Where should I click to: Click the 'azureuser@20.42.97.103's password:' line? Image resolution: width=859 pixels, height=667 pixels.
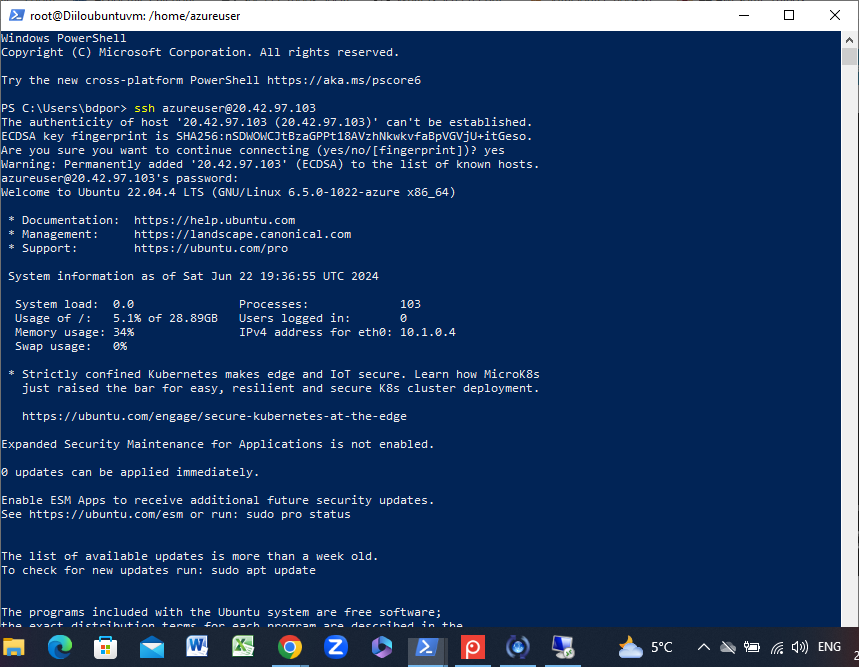pos(120,179)
